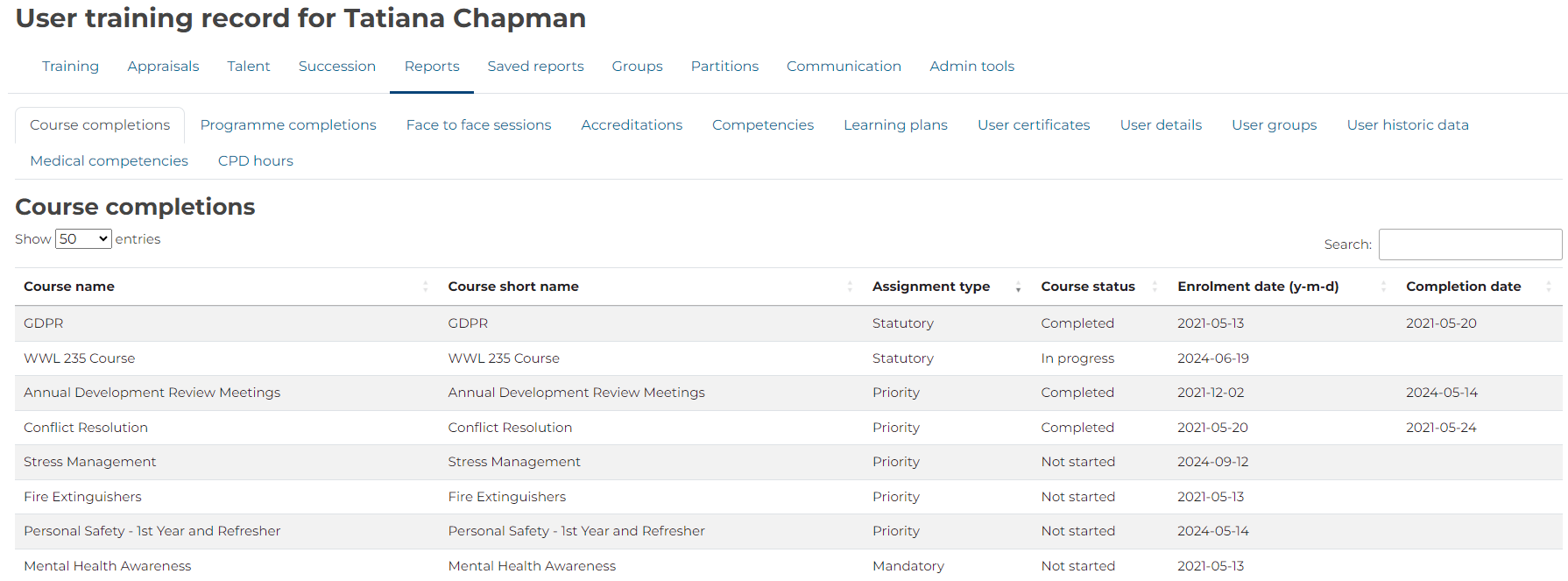Open the Talent tab

point(249,67)
